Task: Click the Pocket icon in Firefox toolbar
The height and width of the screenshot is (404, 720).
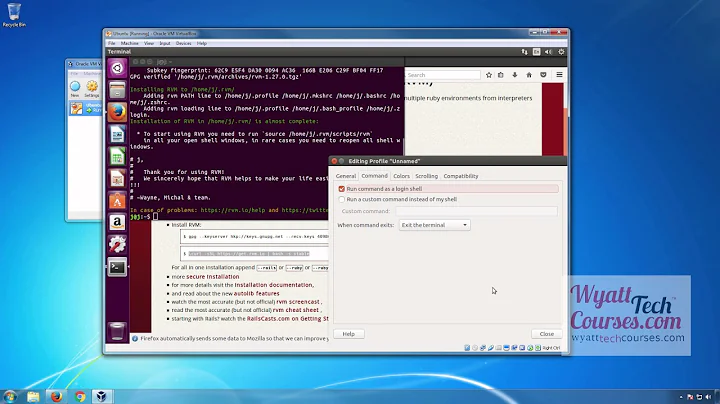Action: pyautogui.click(x=543, y=75)
